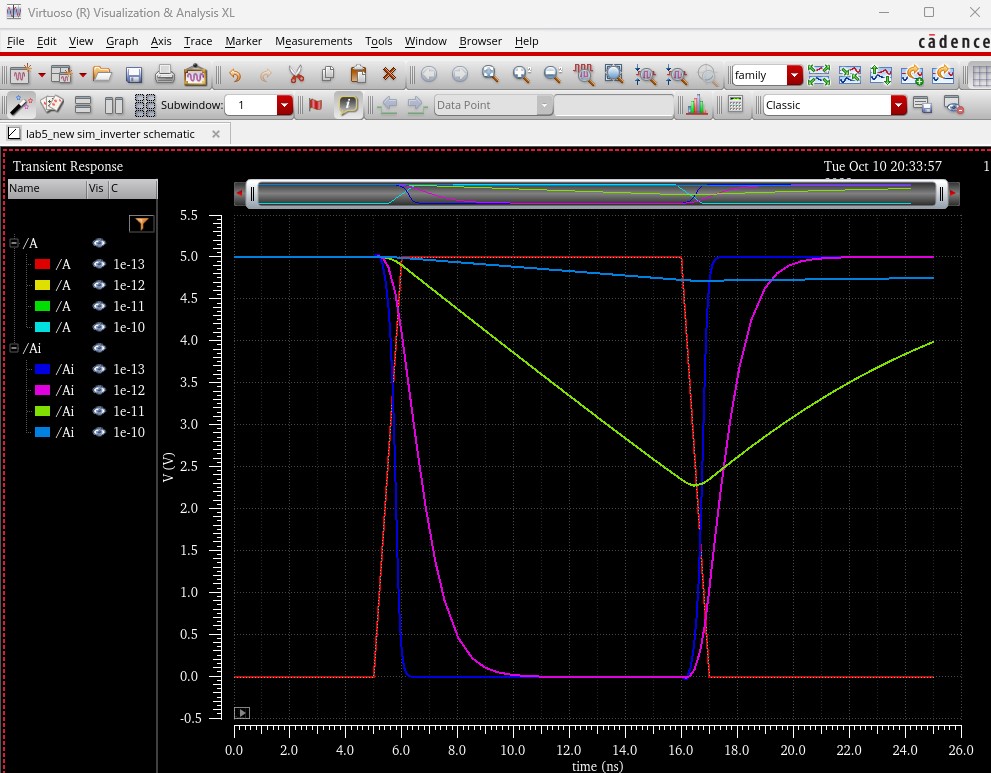Click the Calculator icon
The image size is (991, 773).
tap(735, 104)
